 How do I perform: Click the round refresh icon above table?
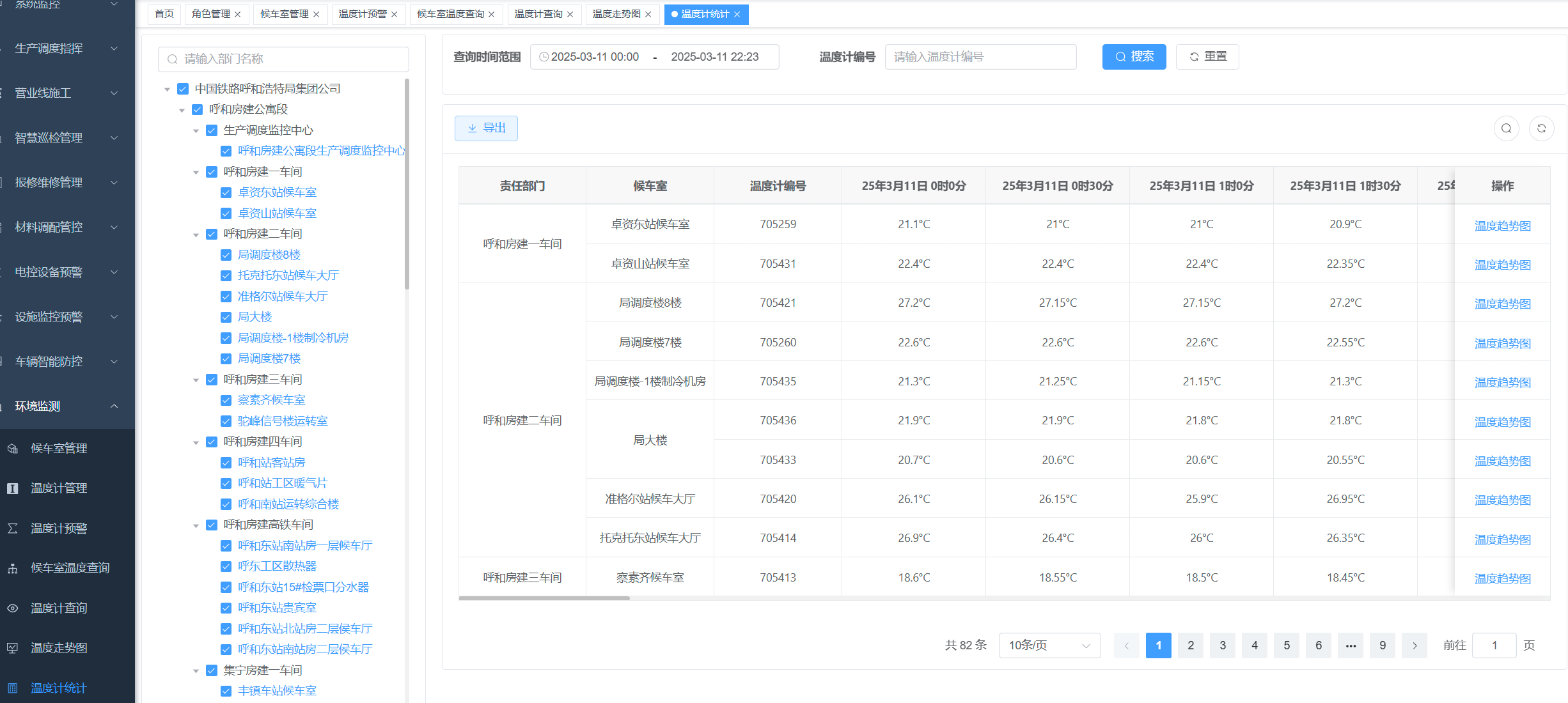[x=1542, y=128]
